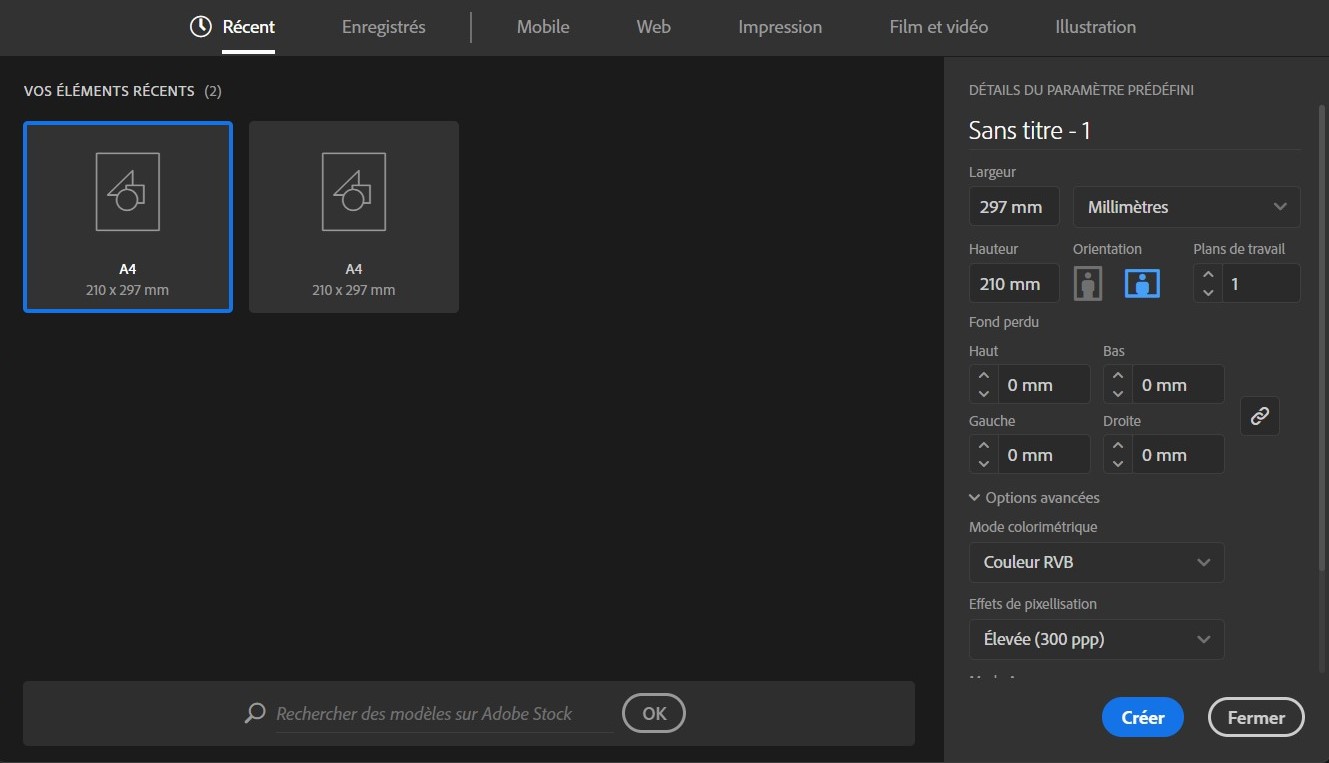The height and width of the screenshot is (763, 1329).
Task: Select the first highlighted A4 preset thumbnail
Action: click(x=128, y=217)
